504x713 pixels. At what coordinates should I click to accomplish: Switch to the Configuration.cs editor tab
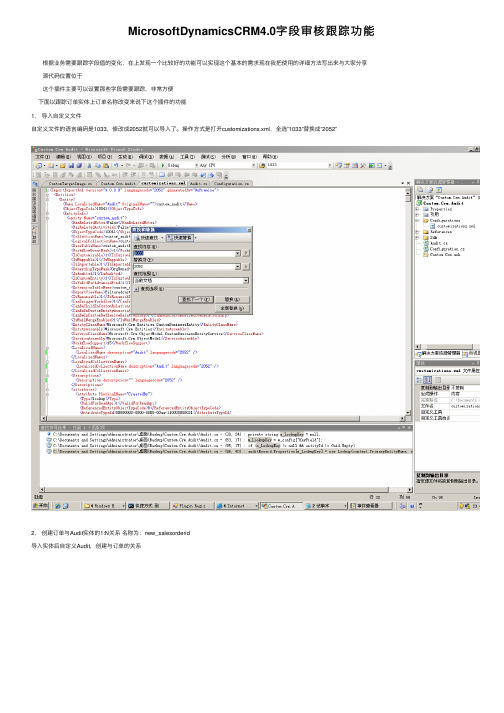pyautogui.click(x=231, y=183)
